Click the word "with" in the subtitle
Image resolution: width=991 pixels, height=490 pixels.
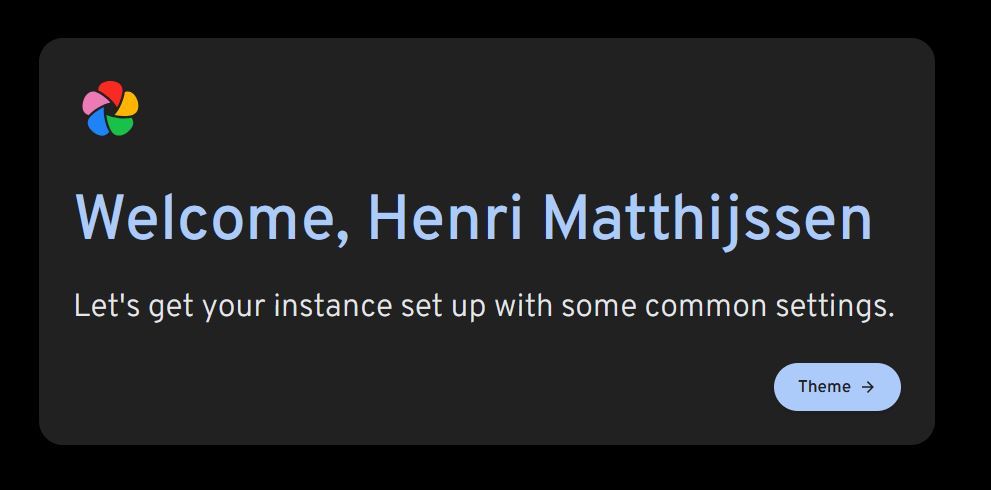click(x=523, y=306)
